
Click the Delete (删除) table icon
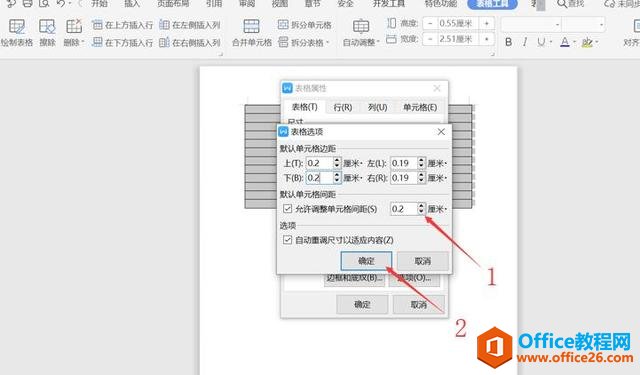coord(73,27)
